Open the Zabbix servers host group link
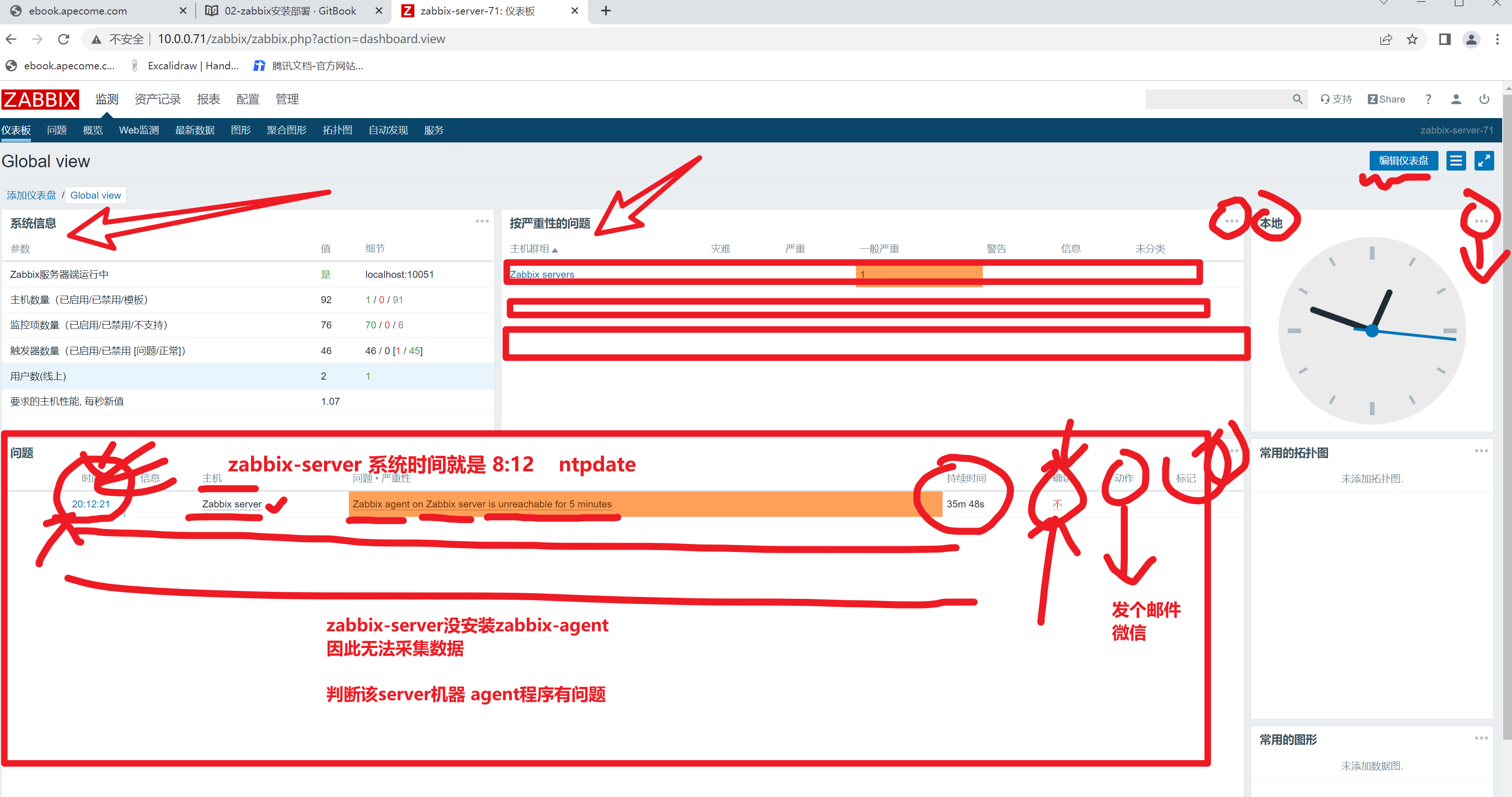1512x797 pixels. [x=542, y=274]
